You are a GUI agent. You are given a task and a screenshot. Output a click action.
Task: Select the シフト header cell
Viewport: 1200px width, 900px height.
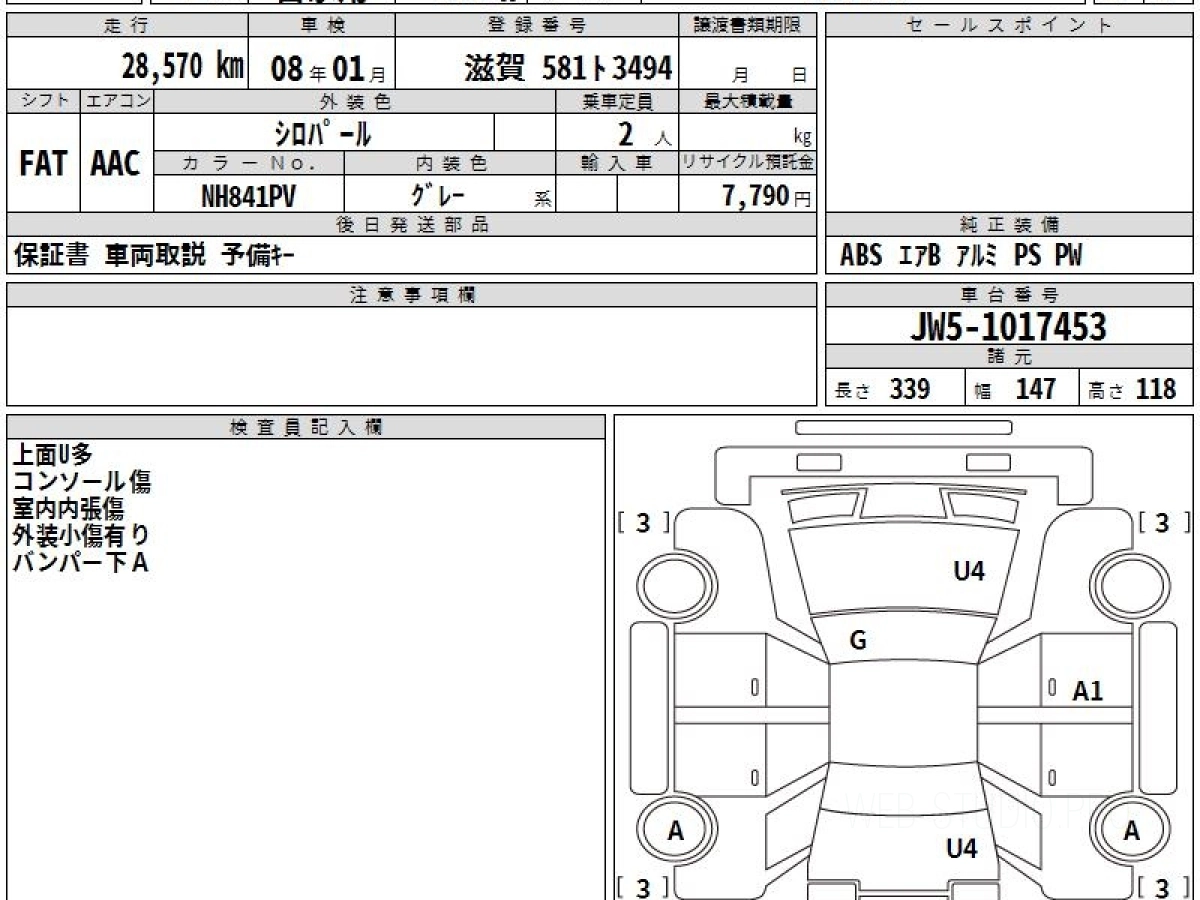43,101
